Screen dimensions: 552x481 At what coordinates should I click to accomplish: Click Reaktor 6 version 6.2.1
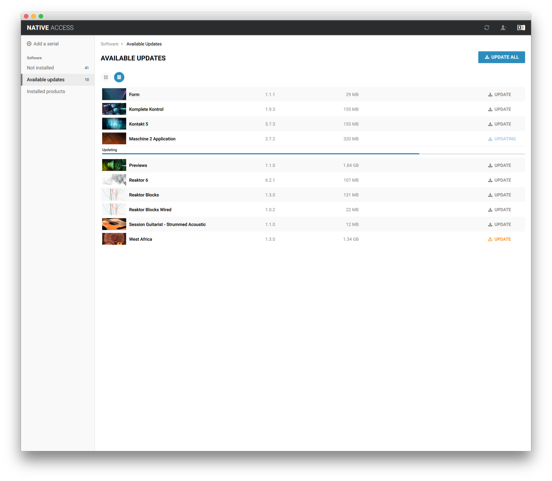pyautogui.click(x=270, y=180)
